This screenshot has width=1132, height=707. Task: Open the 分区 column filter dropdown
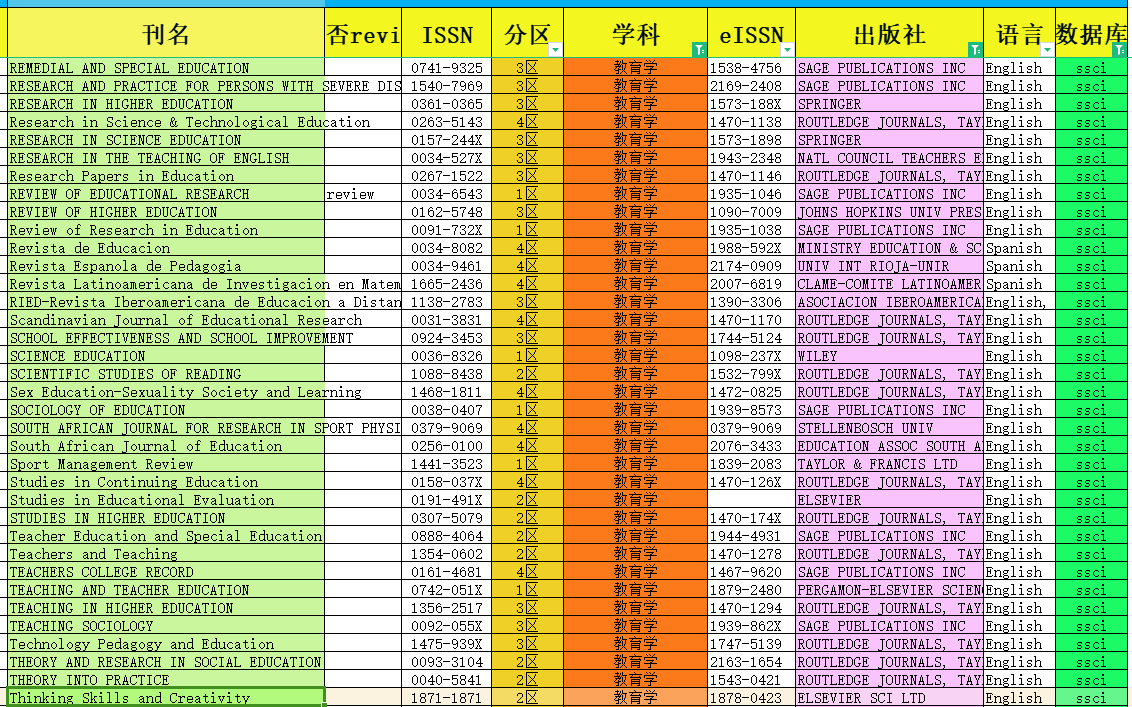coord(555,49)
